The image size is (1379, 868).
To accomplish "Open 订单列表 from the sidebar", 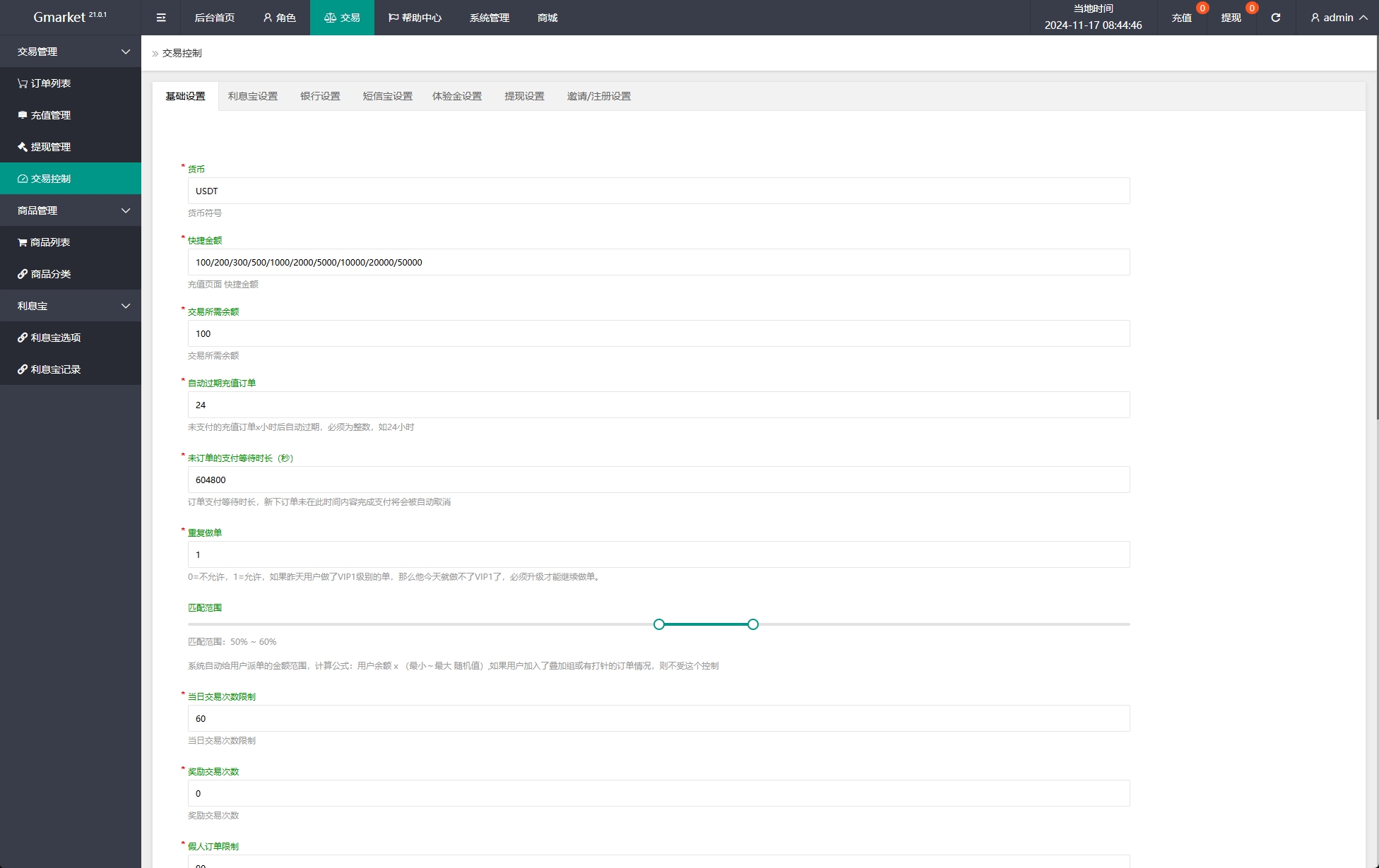I will 50,83.
